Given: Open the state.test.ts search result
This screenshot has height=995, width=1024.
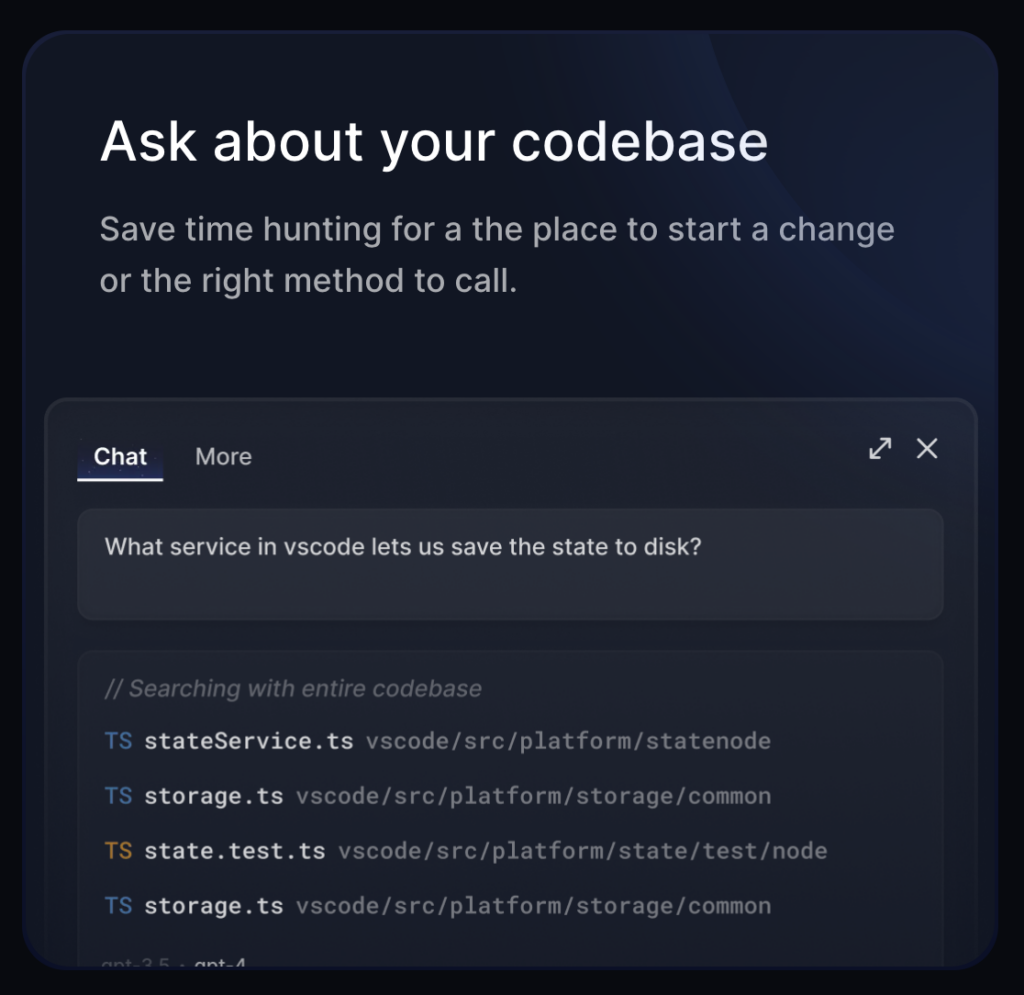Looking at the screenshot, I should coord(234,851).
